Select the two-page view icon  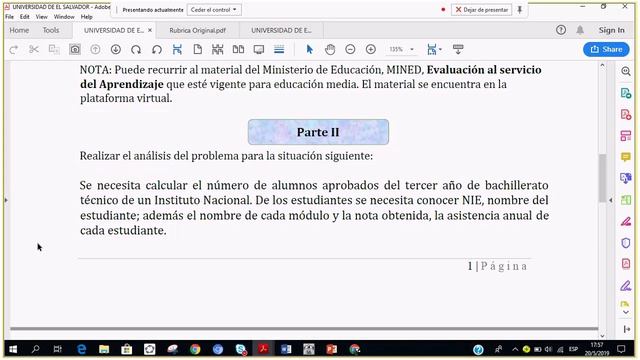click(238, 50)
